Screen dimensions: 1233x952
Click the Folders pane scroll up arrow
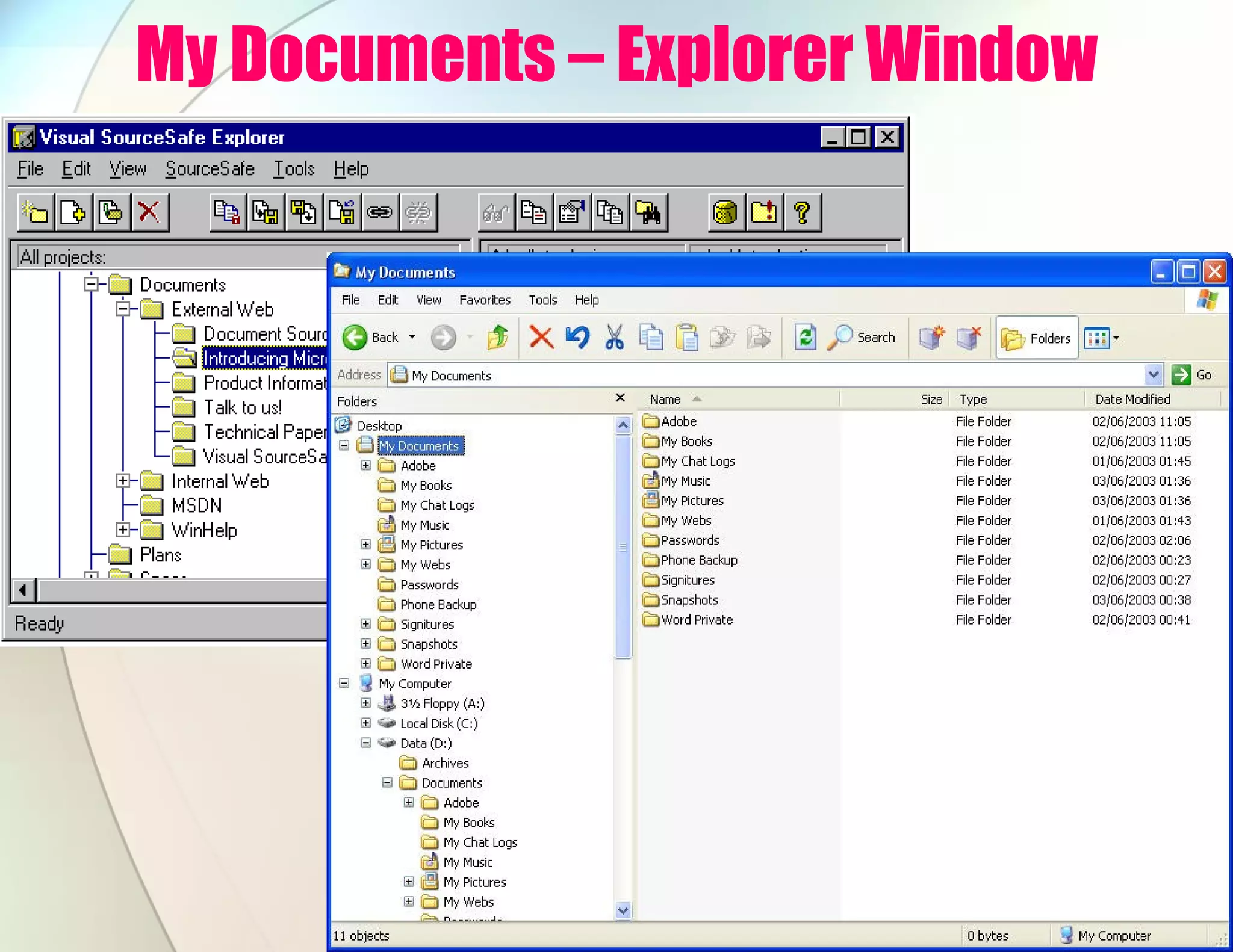(623, 425)
